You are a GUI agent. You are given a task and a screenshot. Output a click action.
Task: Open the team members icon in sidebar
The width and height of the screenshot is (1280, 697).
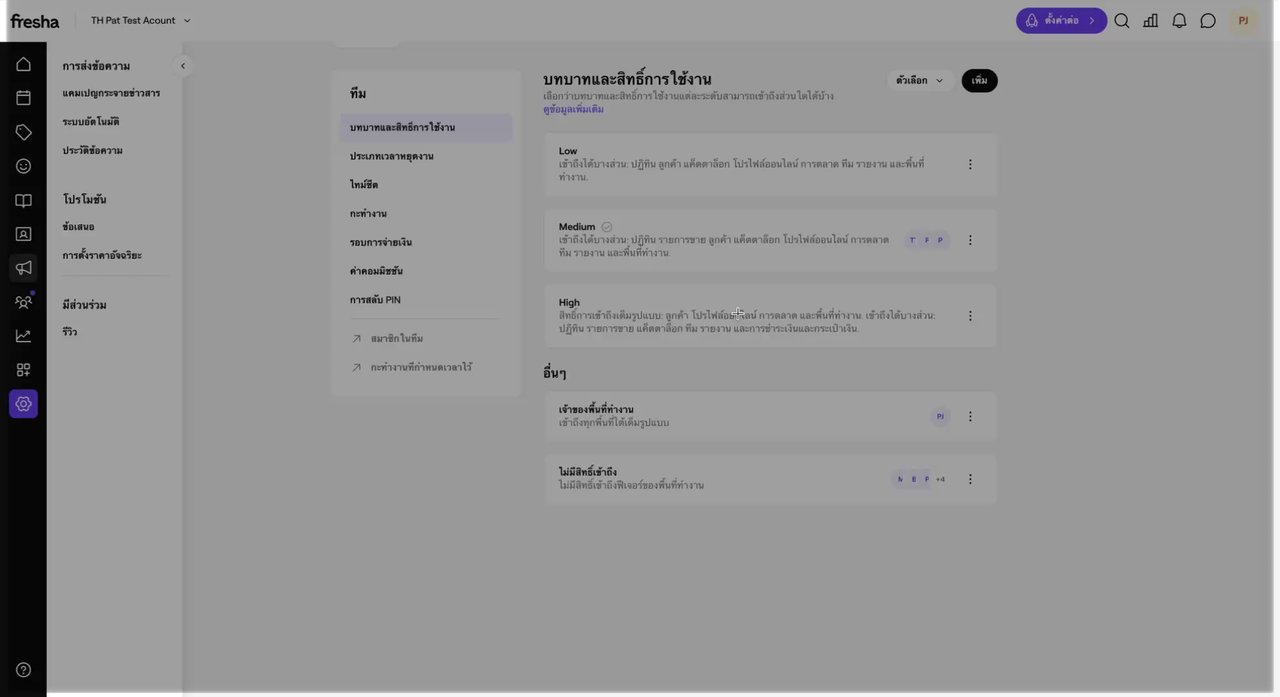[23, 302]
